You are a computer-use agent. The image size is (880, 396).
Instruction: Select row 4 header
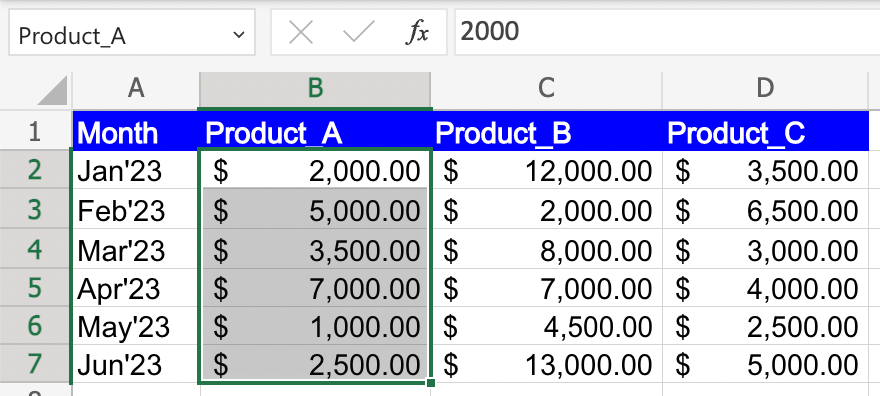pos(35,248)
